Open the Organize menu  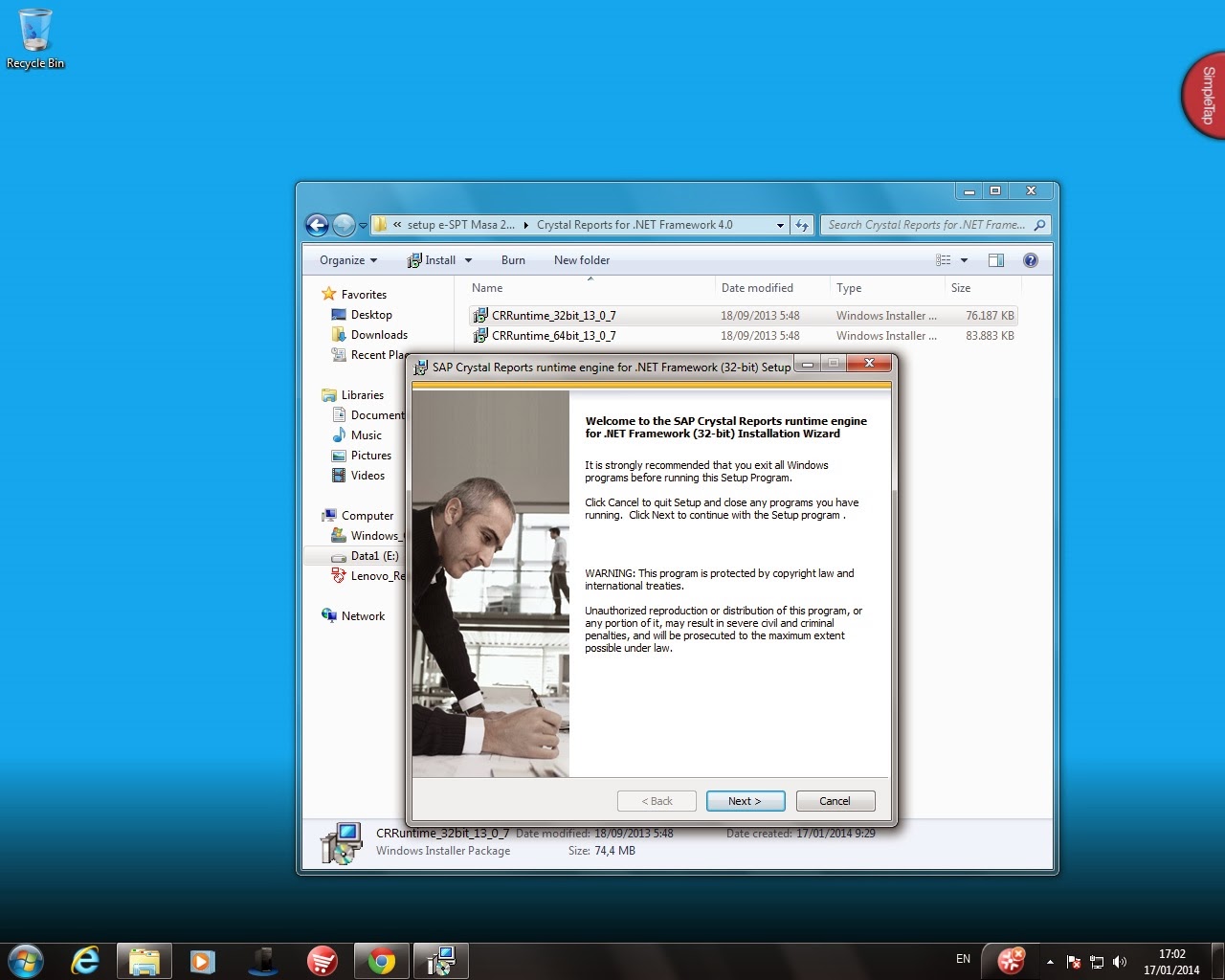click(x=348, y=260)
